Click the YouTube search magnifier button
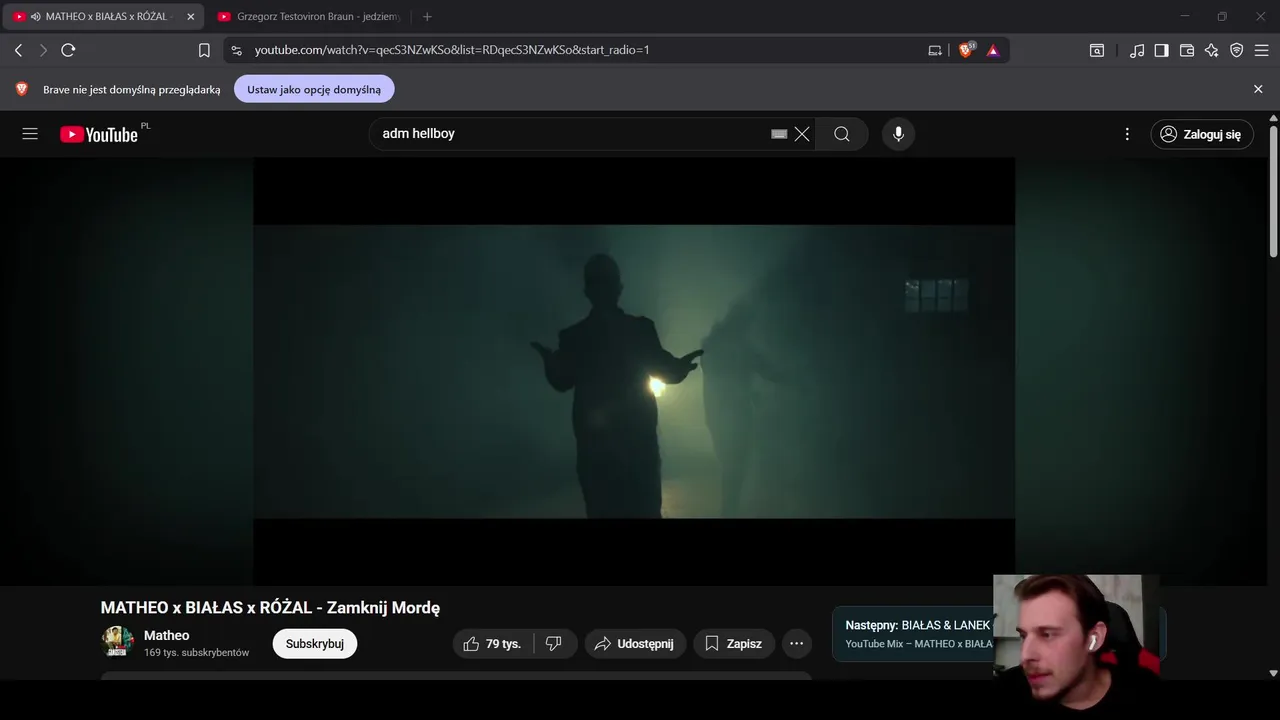This screenshot has width=1280, height=720. point(842,134)
